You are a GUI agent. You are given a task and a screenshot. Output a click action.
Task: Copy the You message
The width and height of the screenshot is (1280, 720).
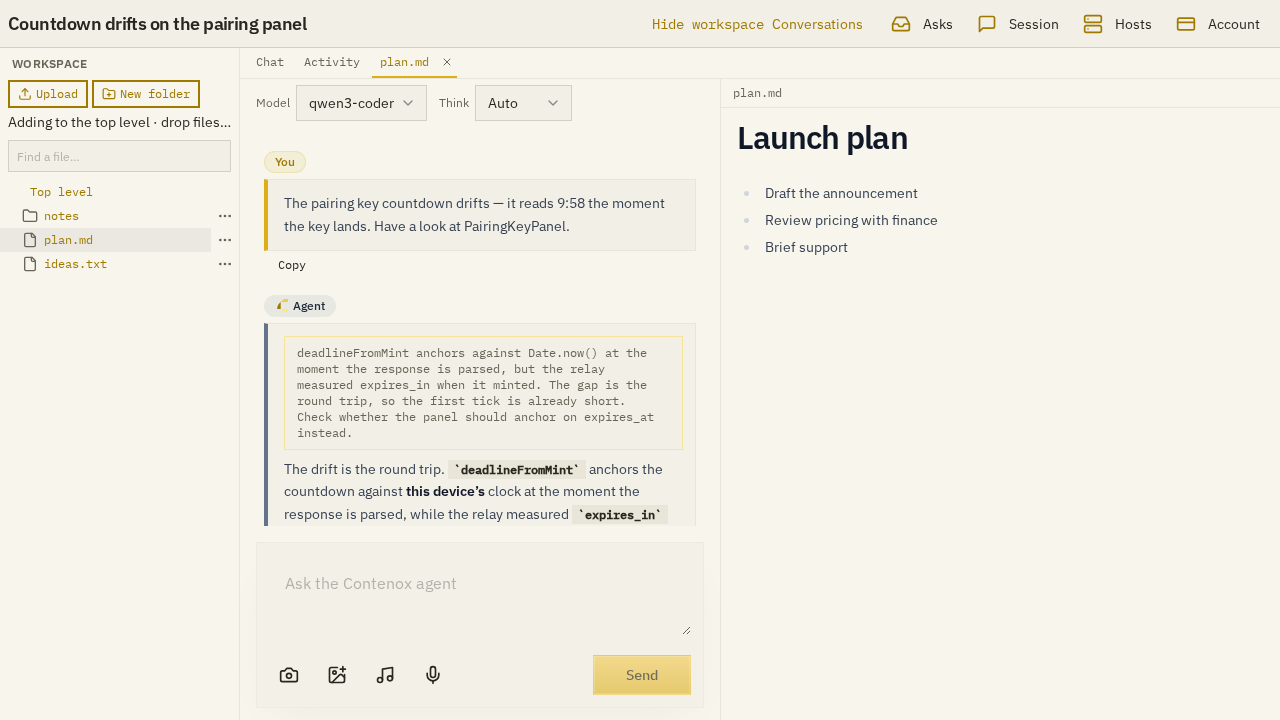(292, 265)
